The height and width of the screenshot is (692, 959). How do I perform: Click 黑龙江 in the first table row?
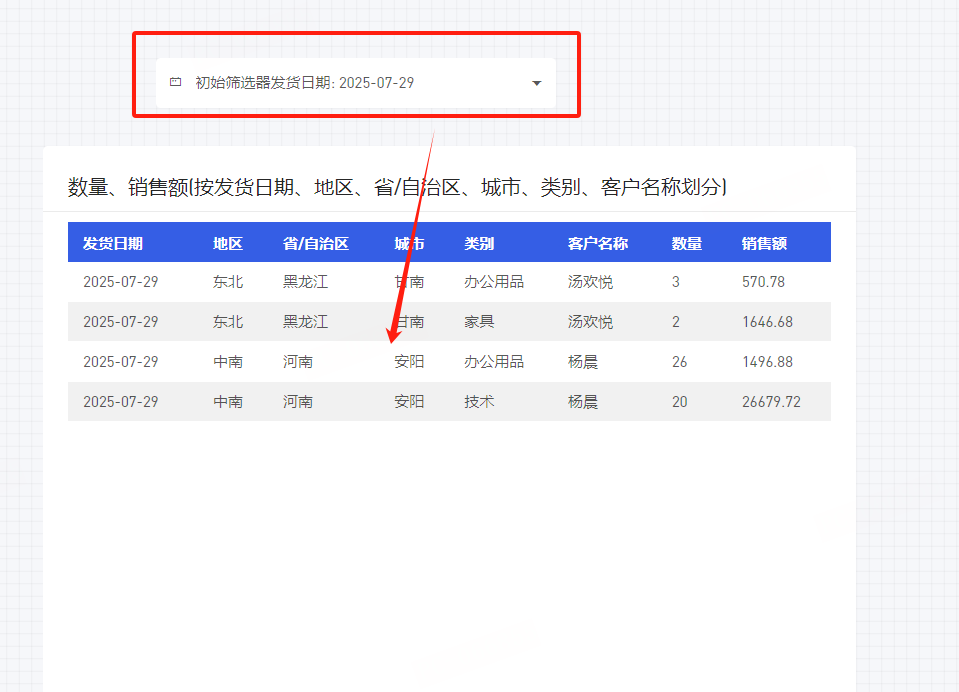[x=305, y=282]
